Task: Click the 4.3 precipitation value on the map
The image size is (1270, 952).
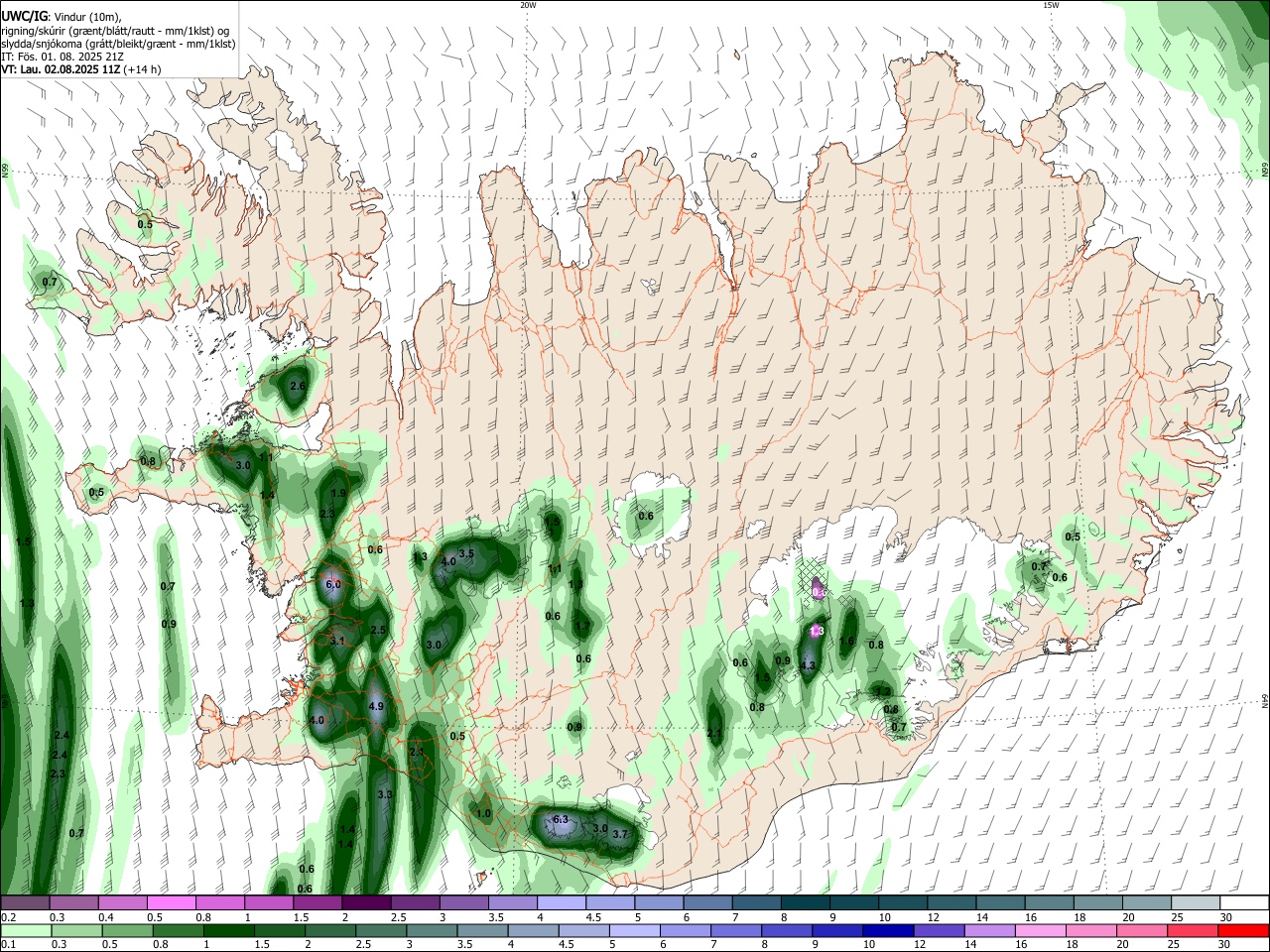Action: click(x=808, y=665)
